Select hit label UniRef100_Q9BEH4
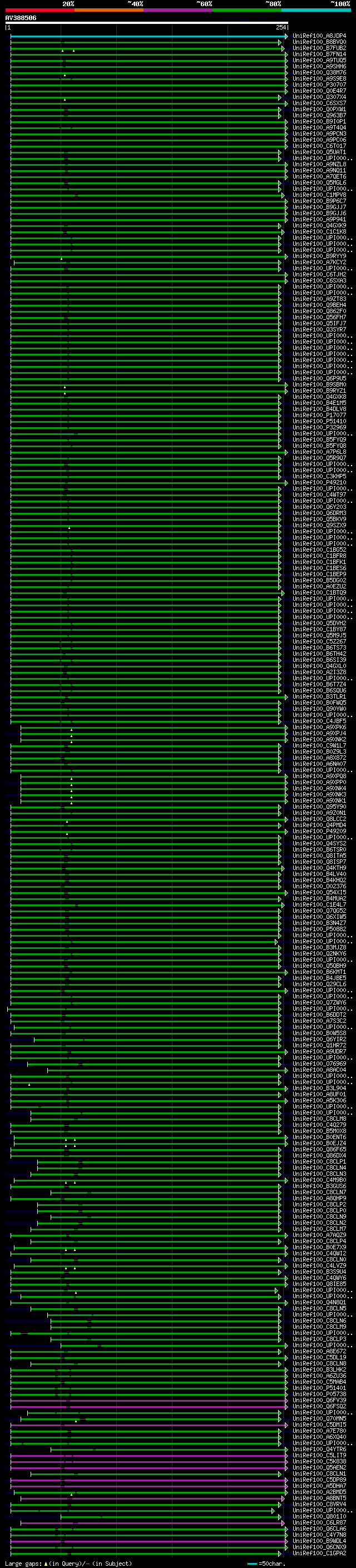This screenshot has height=1568, width=356. pyautogui.click(x=319, y=305)
